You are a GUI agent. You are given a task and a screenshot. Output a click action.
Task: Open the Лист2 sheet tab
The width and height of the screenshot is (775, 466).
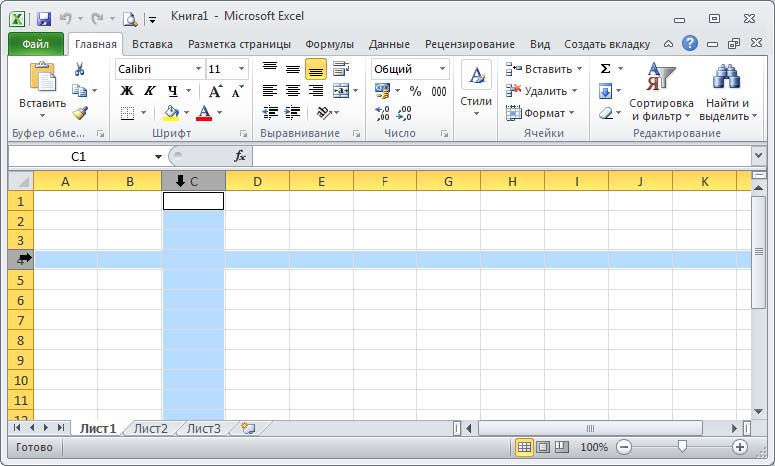pos(151,428)
